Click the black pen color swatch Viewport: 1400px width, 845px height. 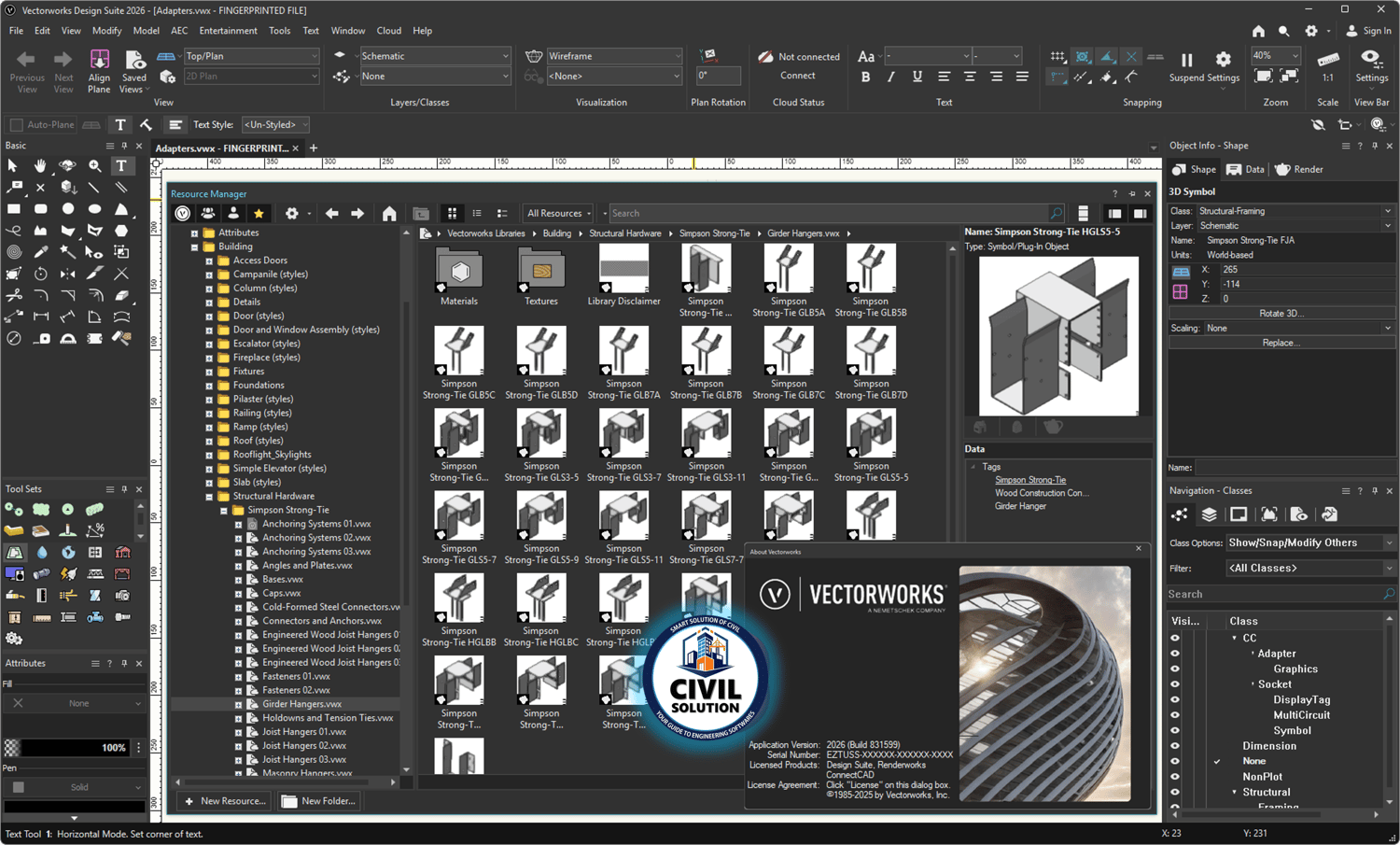coord(74,807)
